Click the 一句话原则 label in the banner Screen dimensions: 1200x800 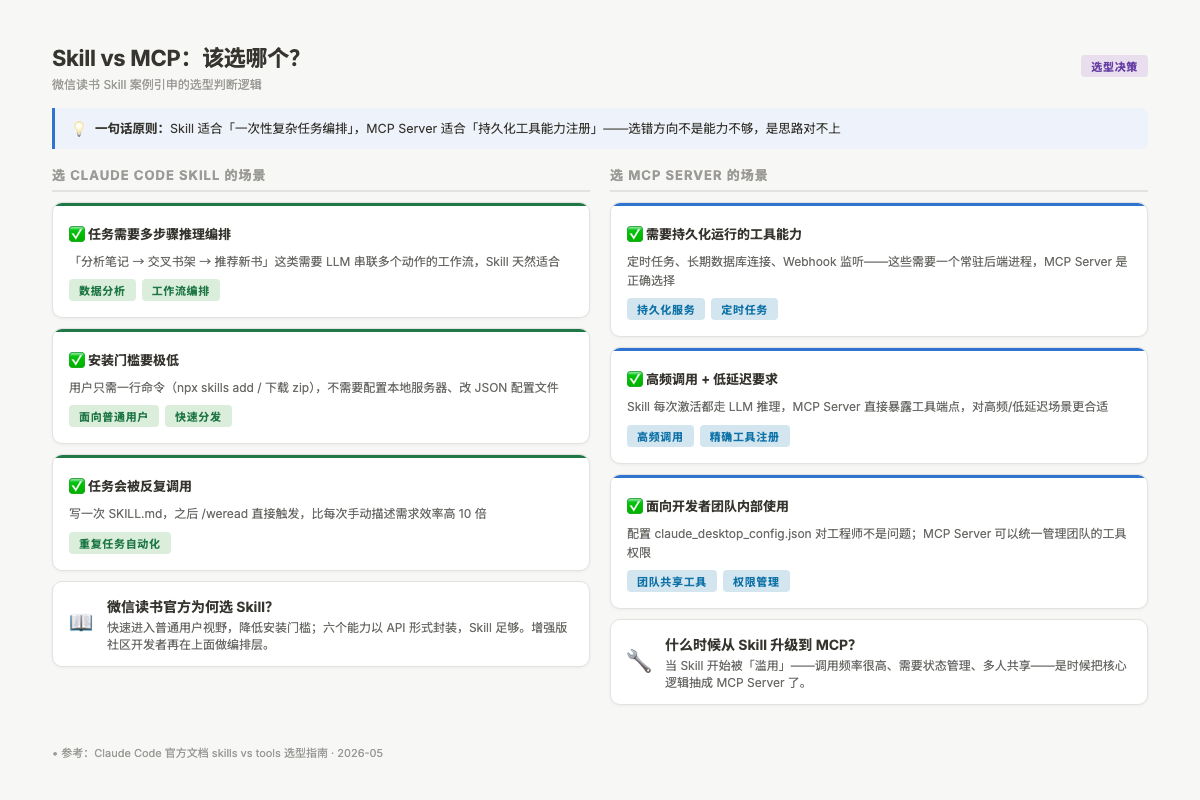[129, 129]
